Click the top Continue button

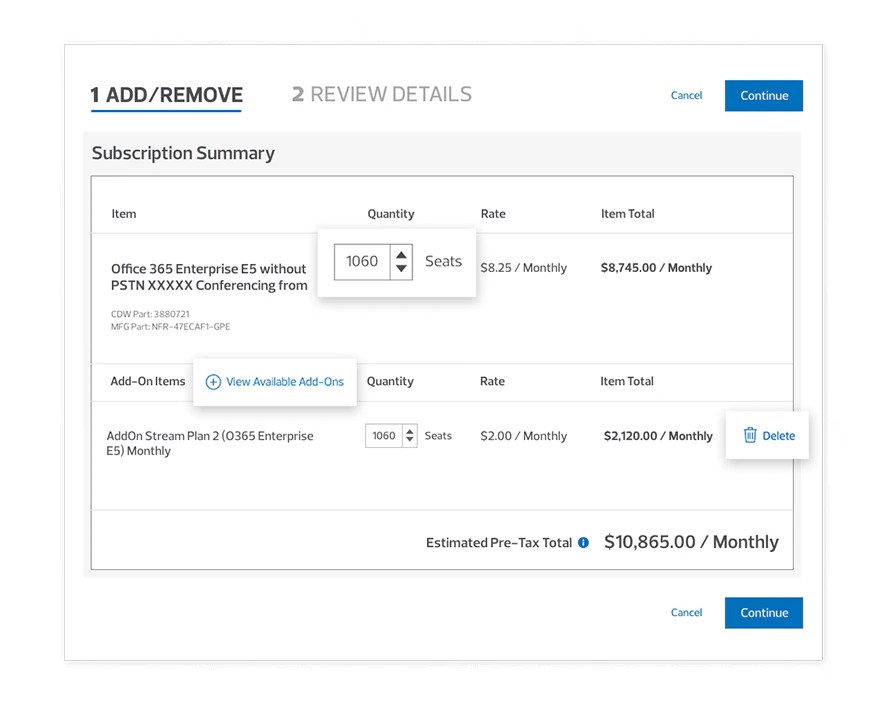tap(763, 95)
